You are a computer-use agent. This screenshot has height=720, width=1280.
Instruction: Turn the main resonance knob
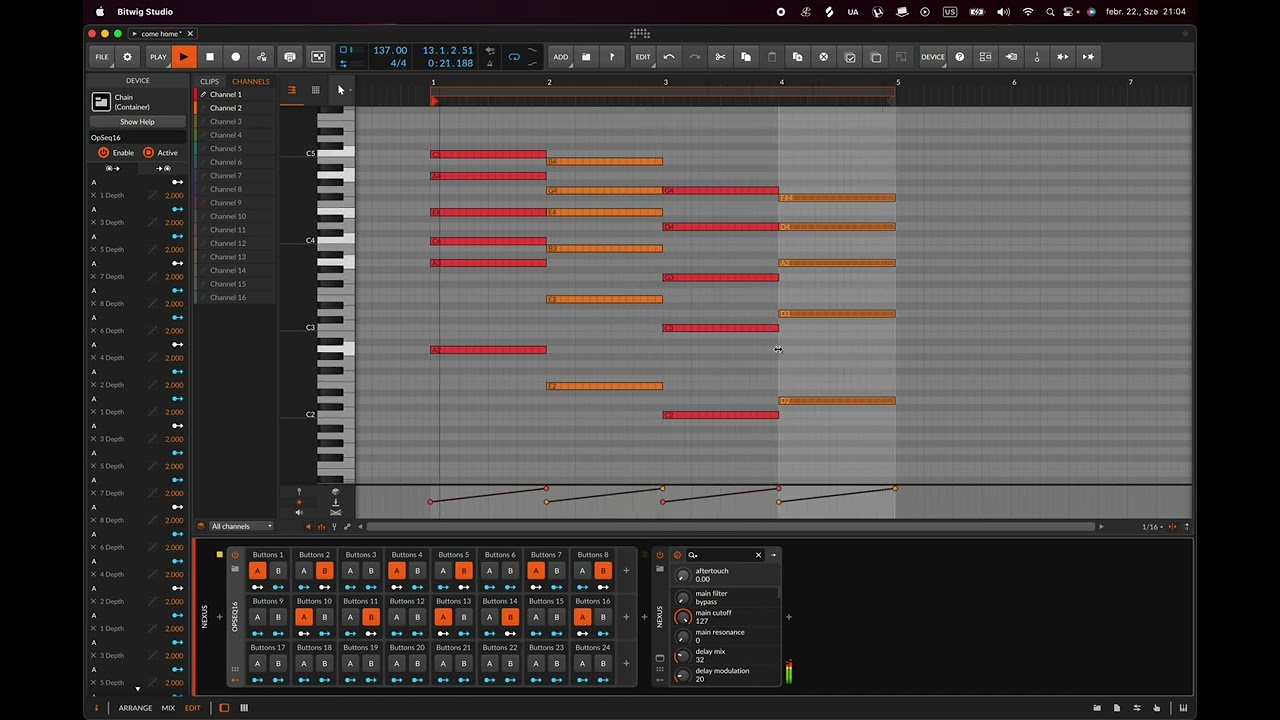click(x=683, y=636)
